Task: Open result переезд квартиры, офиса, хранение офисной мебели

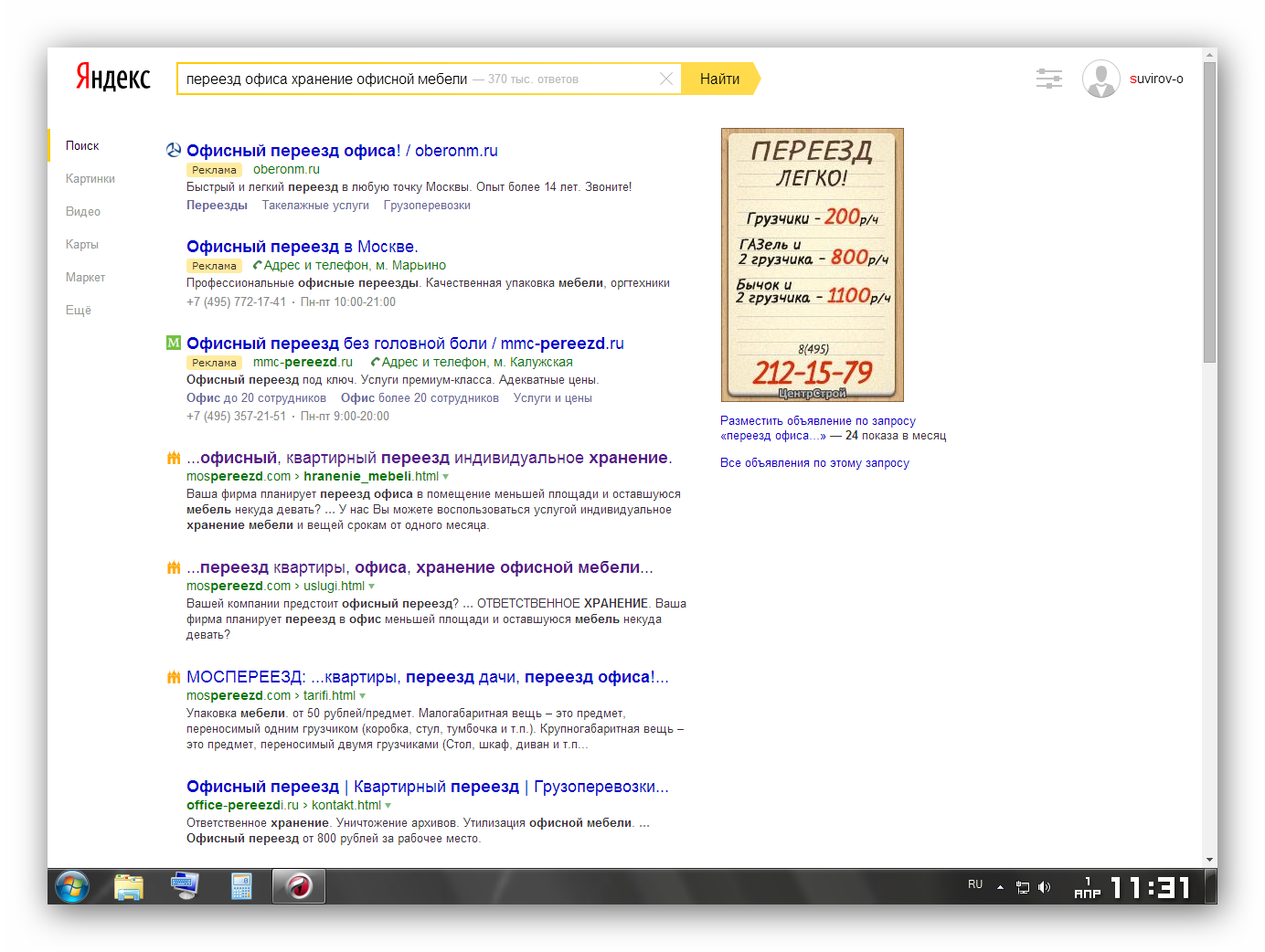Action: tap(420, 567)
